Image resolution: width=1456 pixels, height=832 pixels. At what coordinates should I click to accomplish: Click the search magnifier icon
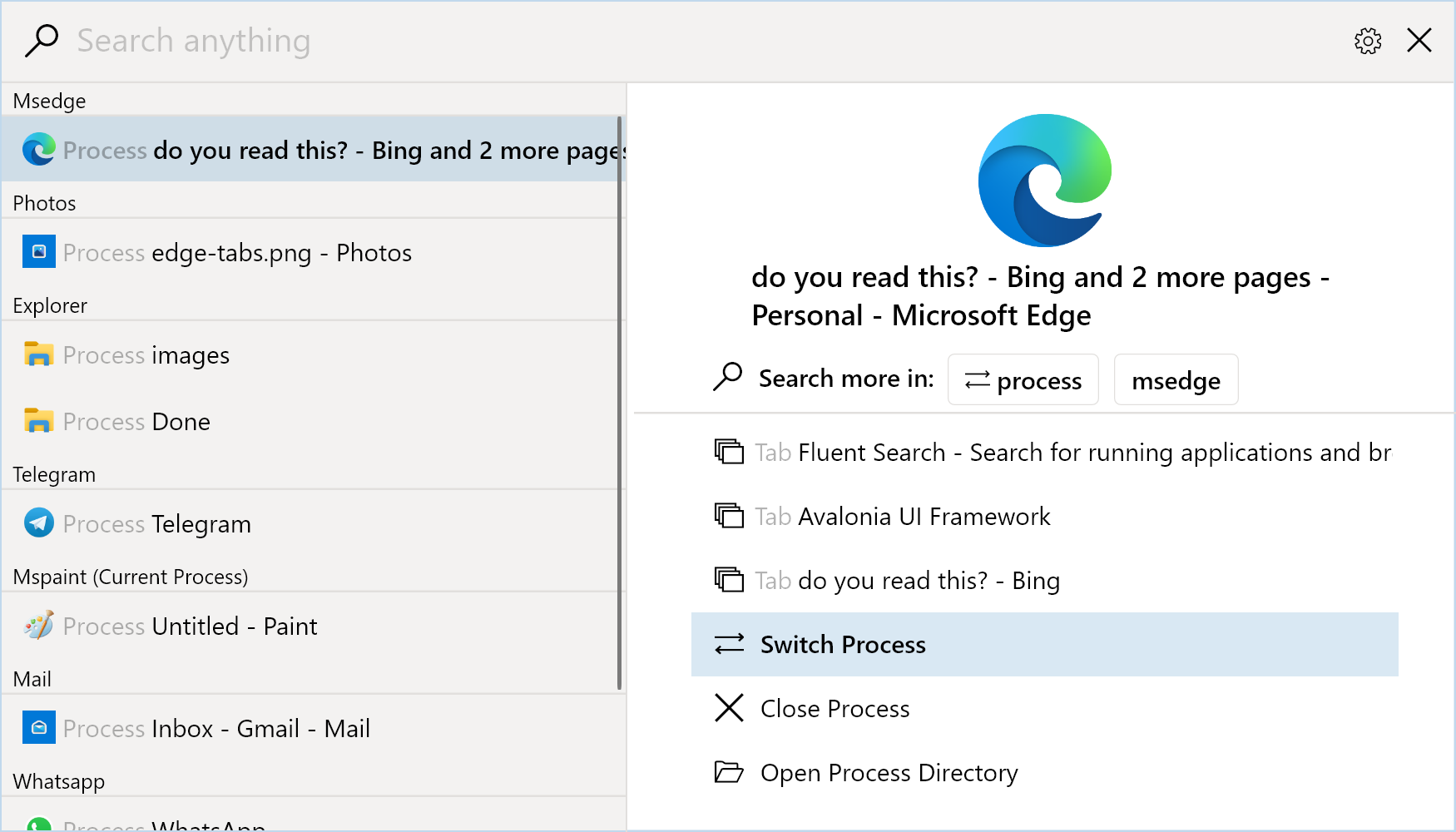click(x=42, y=41)
